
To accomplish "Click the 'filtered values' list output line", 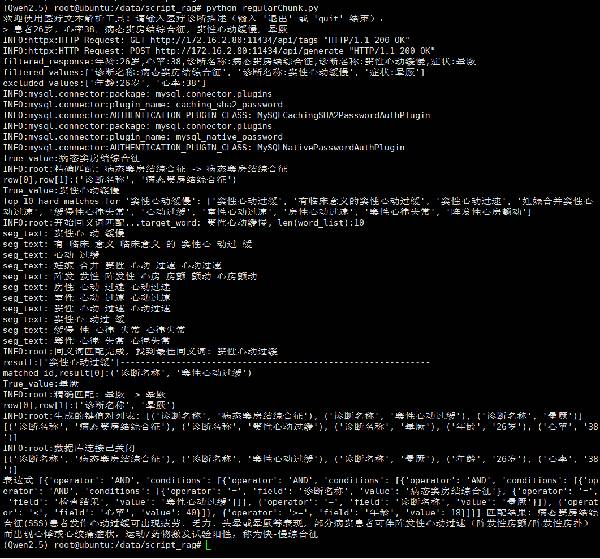I will (x=214, y=72).
